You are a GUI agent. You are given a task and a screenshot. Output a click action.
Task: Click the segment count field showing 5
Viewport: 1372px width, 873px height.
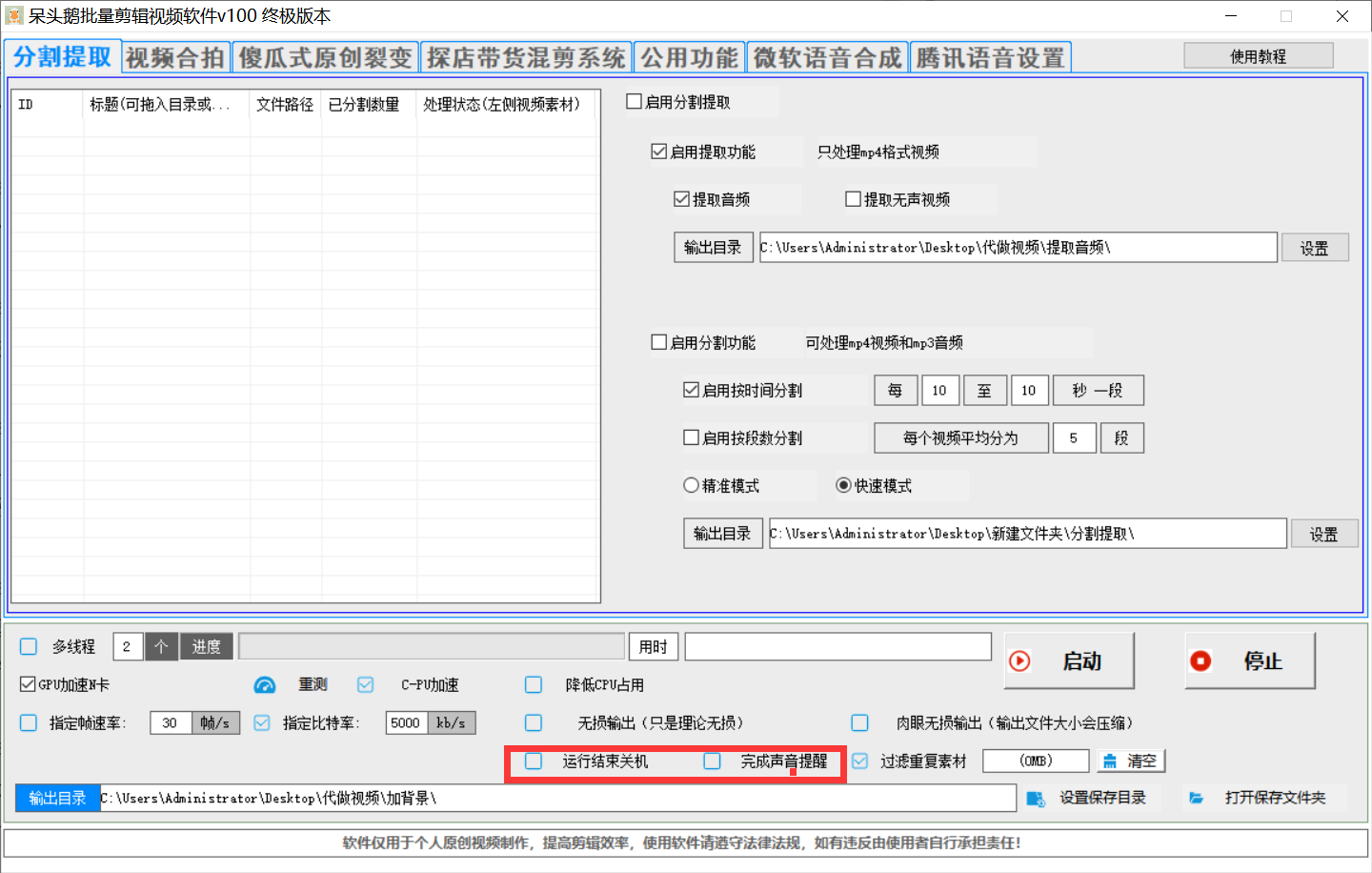click(1074, 438)
